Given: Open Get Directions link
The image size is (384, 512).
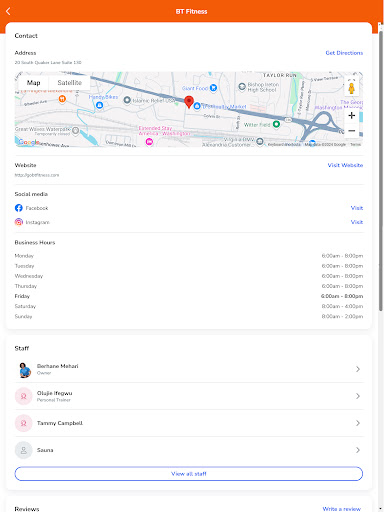Looking at the screenshot, I should tap(344, 53).
